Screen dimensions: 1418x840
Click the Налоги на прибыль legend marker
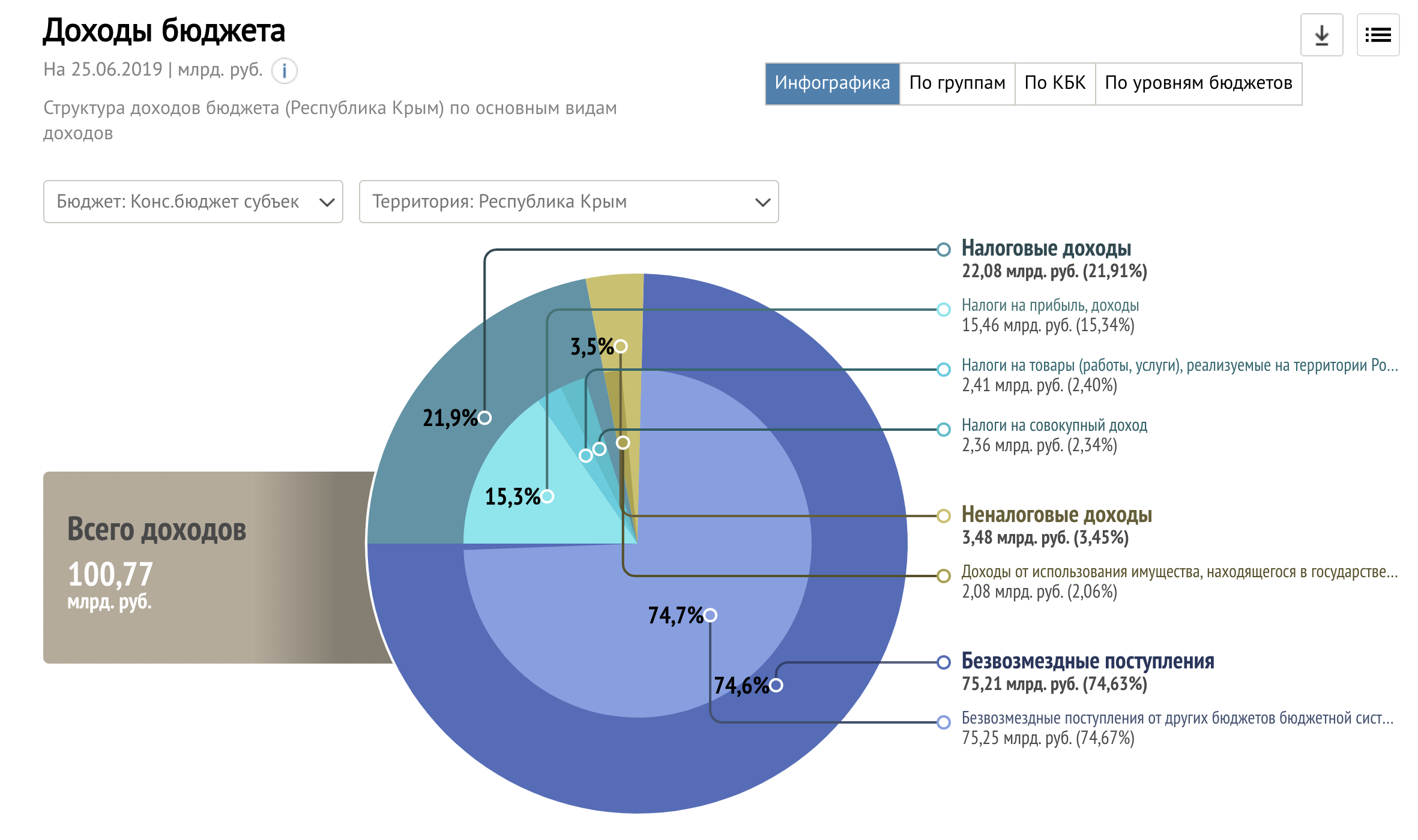click(943, 310)
